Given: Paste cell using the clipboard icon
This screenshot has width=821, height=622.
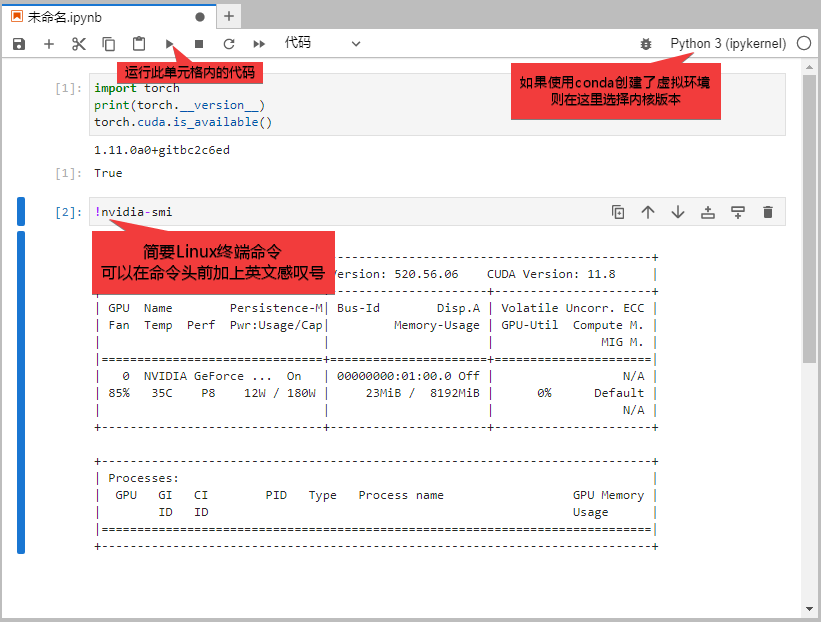Looking at the screenshot, I should click(x=139, y=44).
